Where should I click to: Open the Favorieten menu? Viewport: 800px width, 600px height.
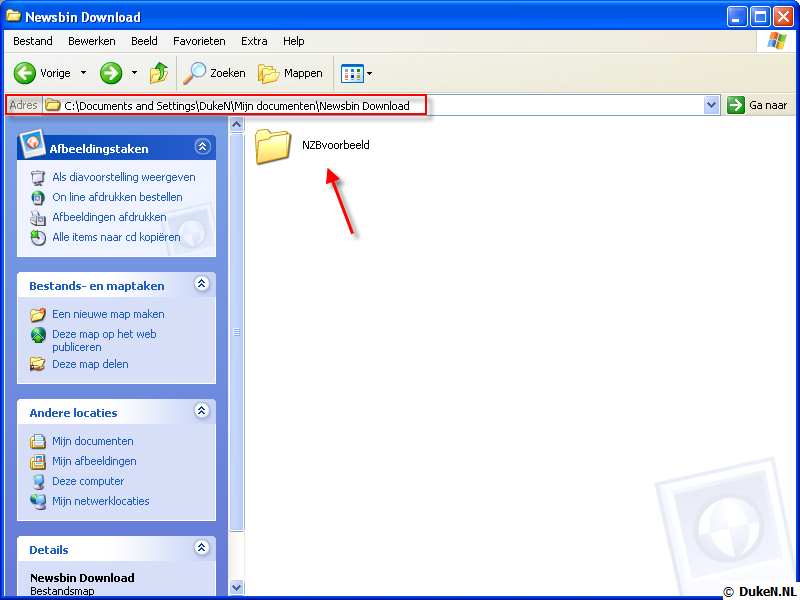coord(199,41)
